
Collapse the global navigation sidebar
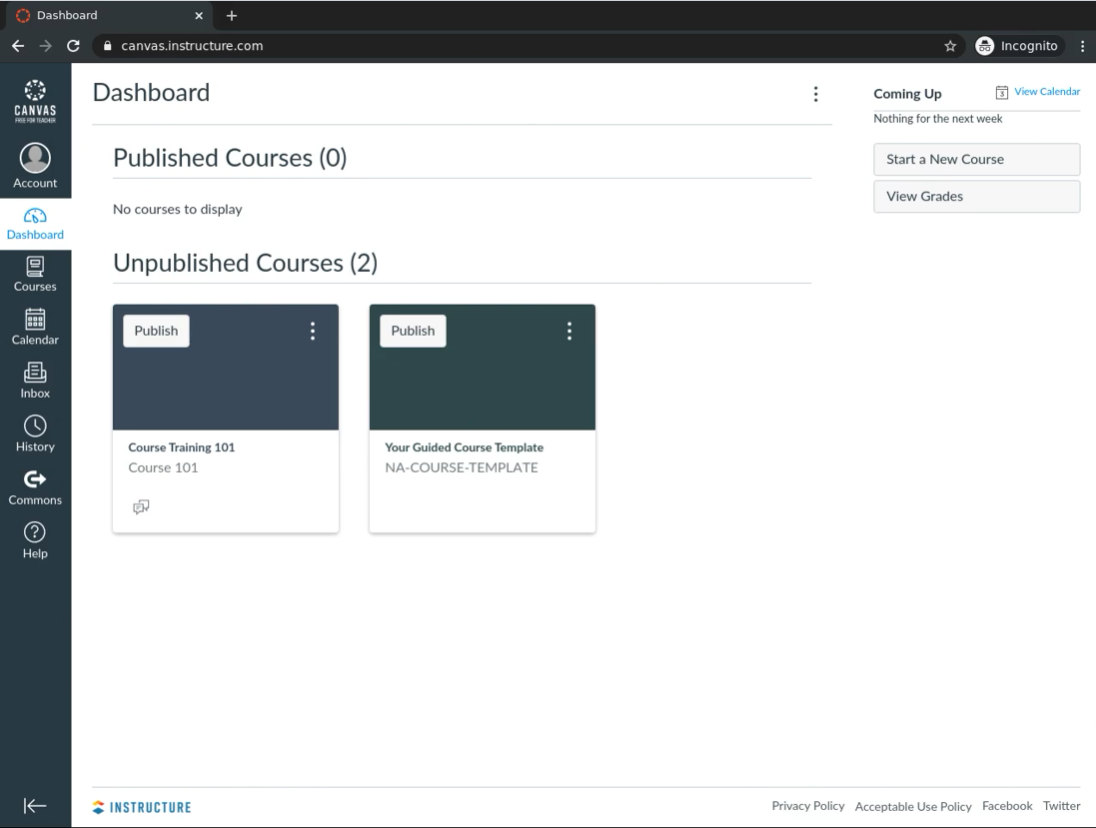click(35, 806)
